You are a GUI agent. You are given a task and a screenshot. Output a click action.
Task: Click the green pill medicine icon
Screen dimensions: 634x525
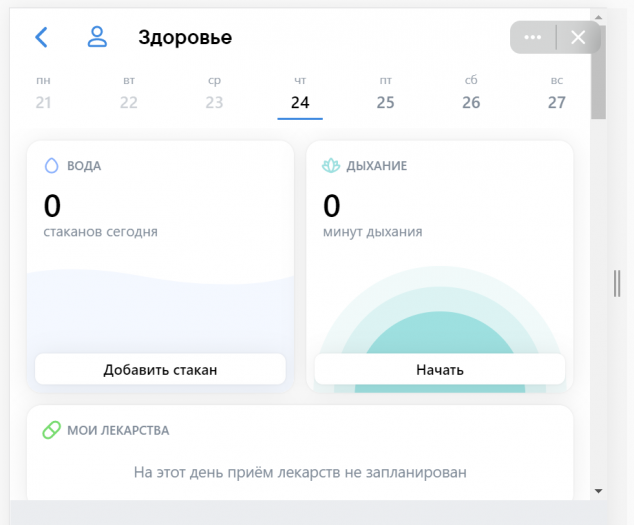(52, 430)
